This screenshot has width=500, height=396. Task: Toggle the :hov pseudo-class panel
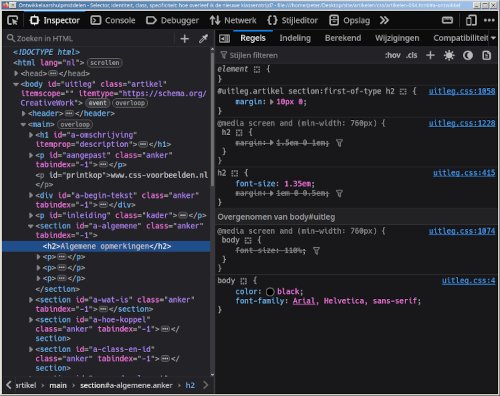coord(392,55)
